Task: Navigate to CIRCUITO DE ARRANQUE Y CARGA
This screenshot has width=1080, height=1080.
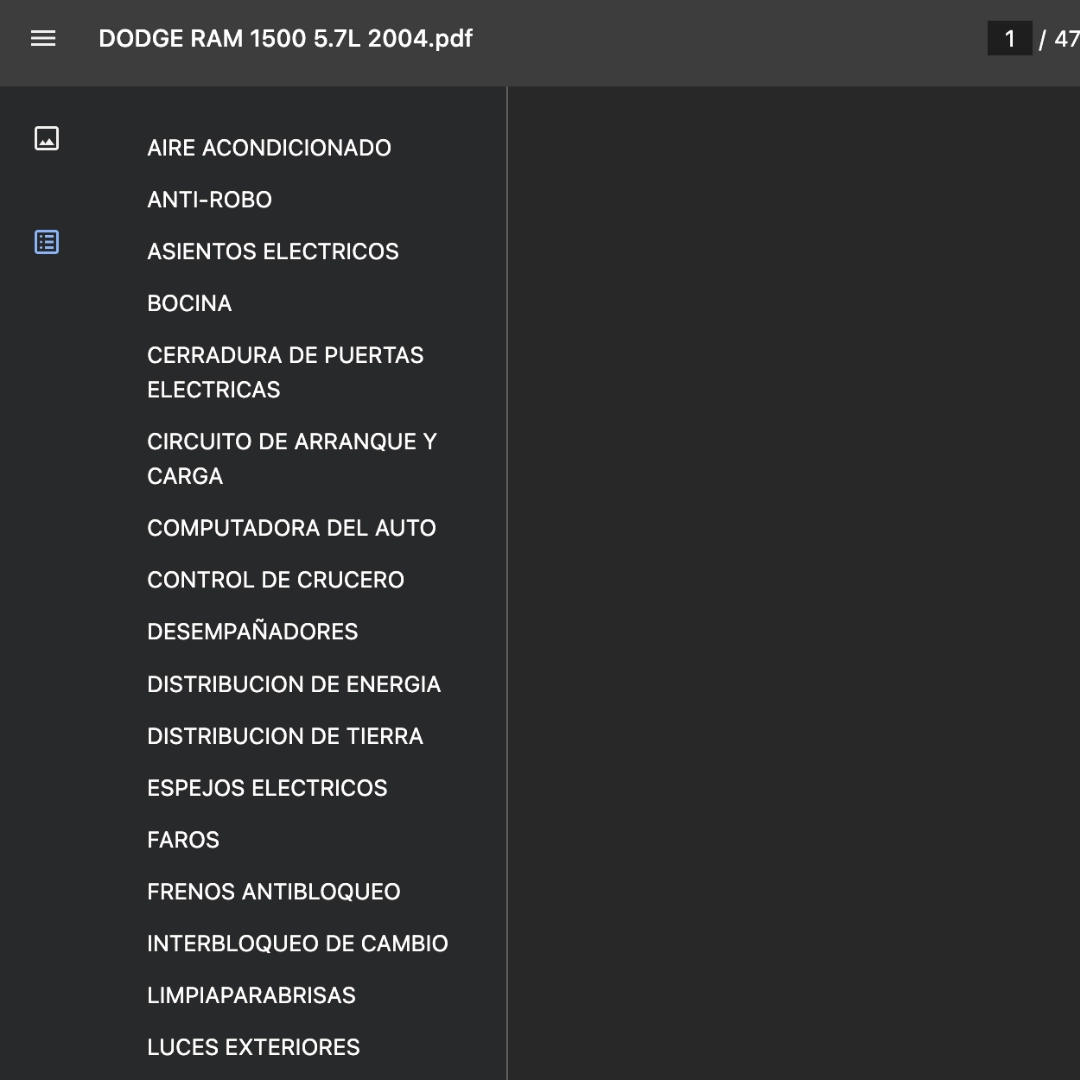Action: point(292,459)
